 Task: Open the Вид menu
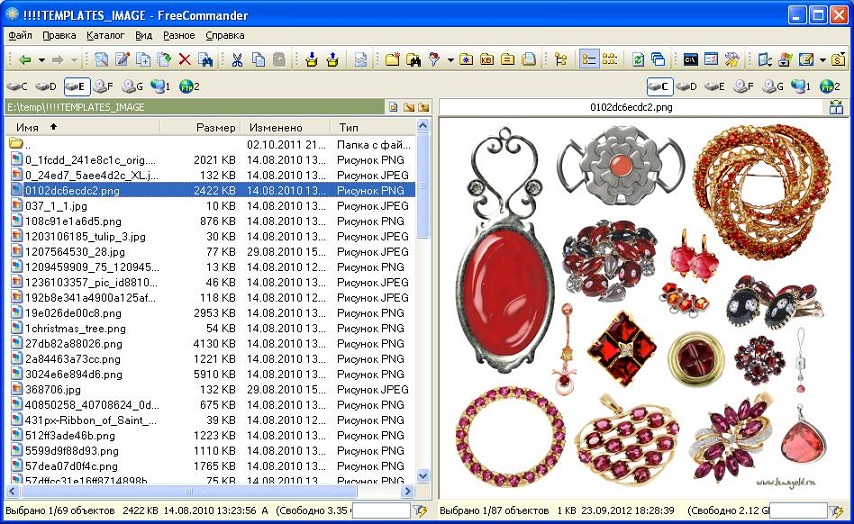point(143,35)
